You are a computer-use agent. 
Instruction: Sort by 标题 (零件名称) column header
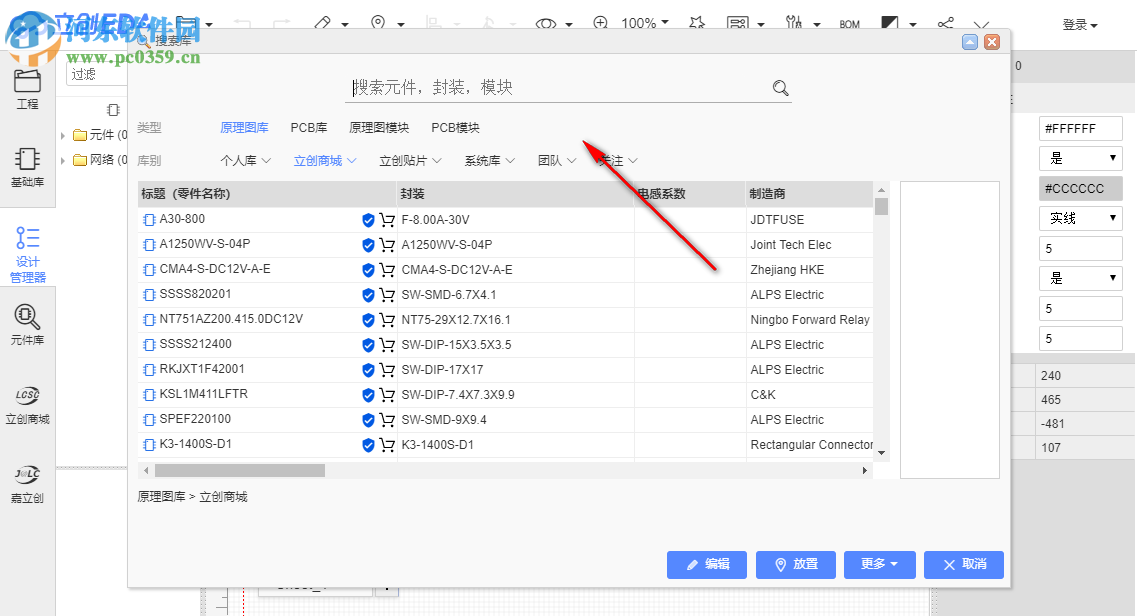pos(268,194)
